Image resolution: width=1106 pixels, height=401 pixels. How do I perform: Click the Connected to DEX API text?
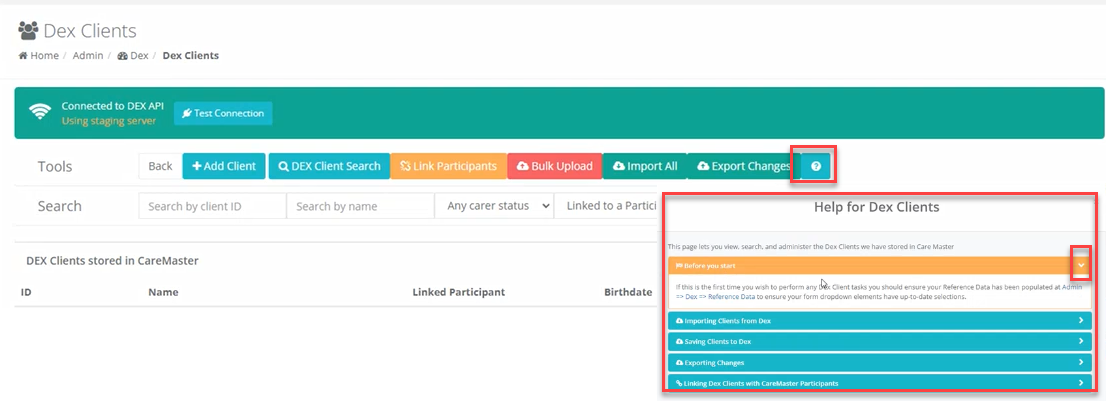[x=113, y=106]
